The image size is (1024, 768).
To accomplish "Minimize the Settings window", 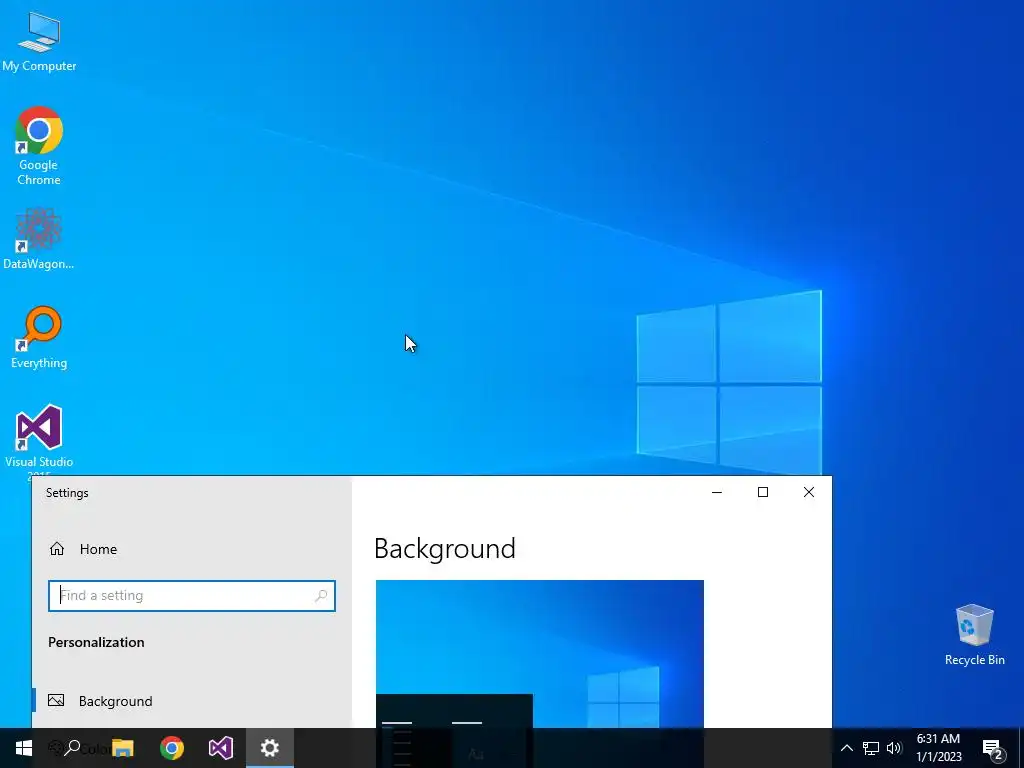I will (716, 492).
